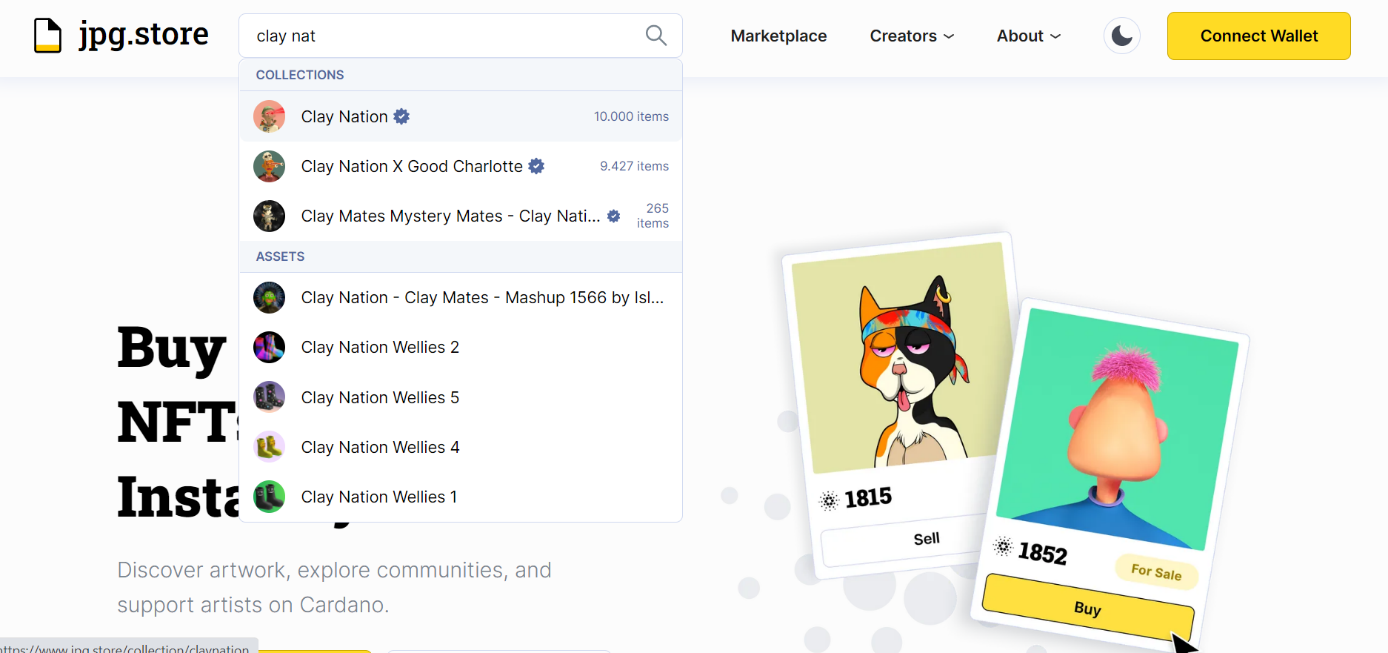Select Clay Mates Mystery Mates collection result
The height and width of the screenshot is (653, 1388).
tap(460, 216)
